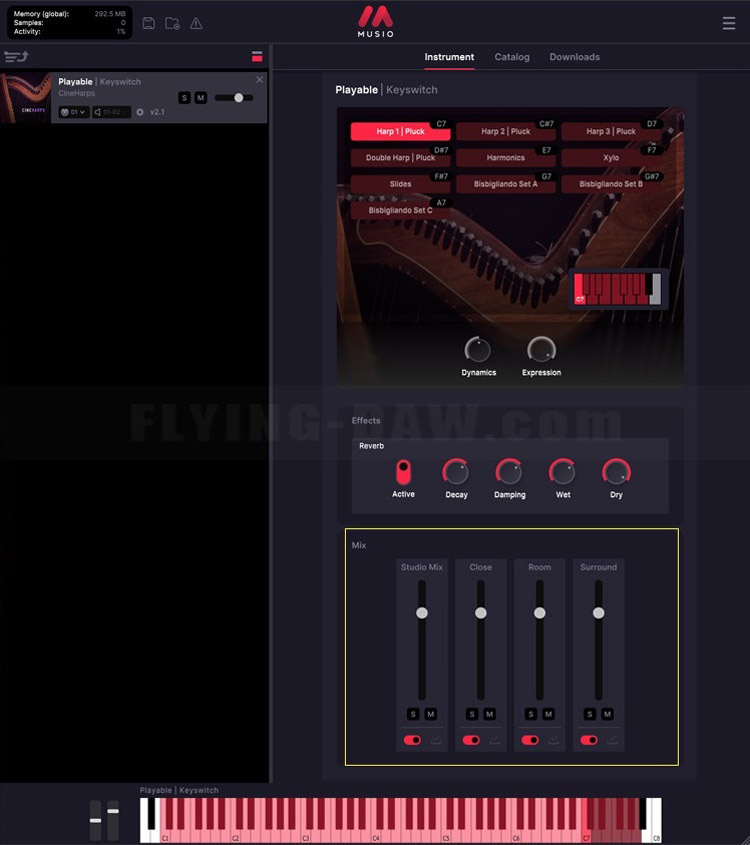Solo the Surround mic channel

tap(590, 714)
